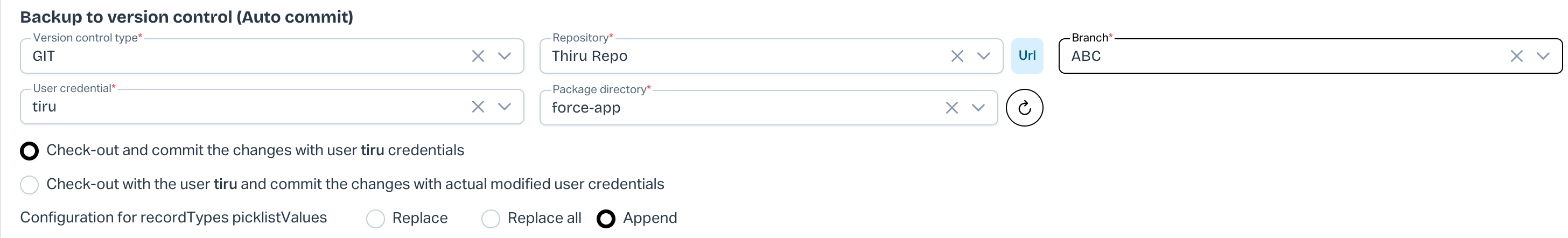
Task: Expand the Branch dropdown arrow
Action: [x=1543, y=57]
